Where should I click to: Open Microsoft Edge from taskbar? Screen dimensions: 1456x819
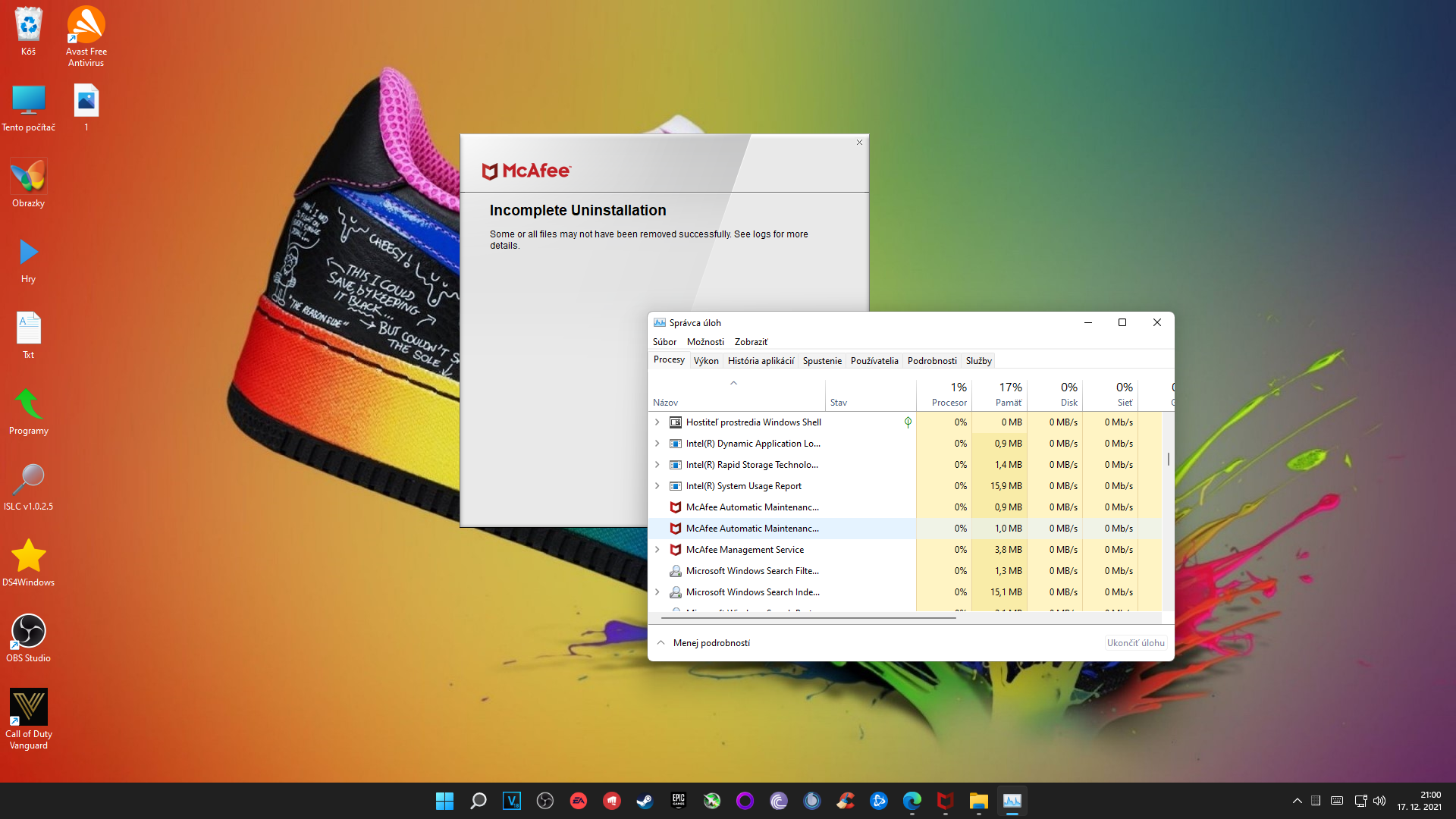tap(912, 801)
